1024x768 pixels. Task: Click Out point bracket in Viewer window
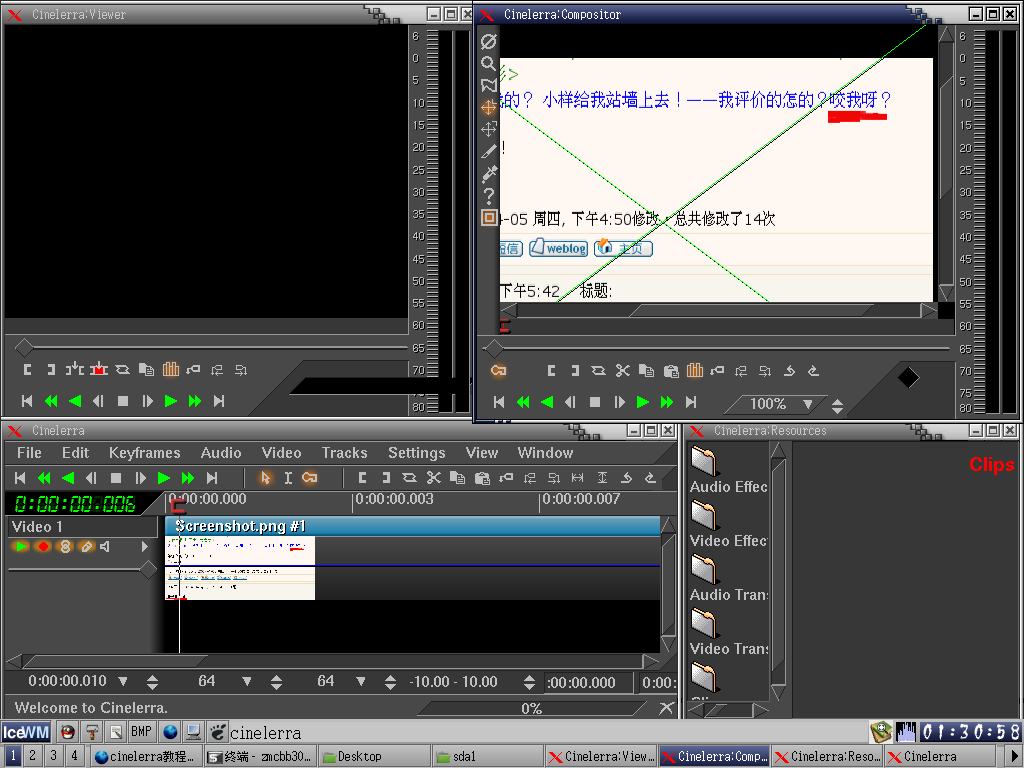point(50,370)
